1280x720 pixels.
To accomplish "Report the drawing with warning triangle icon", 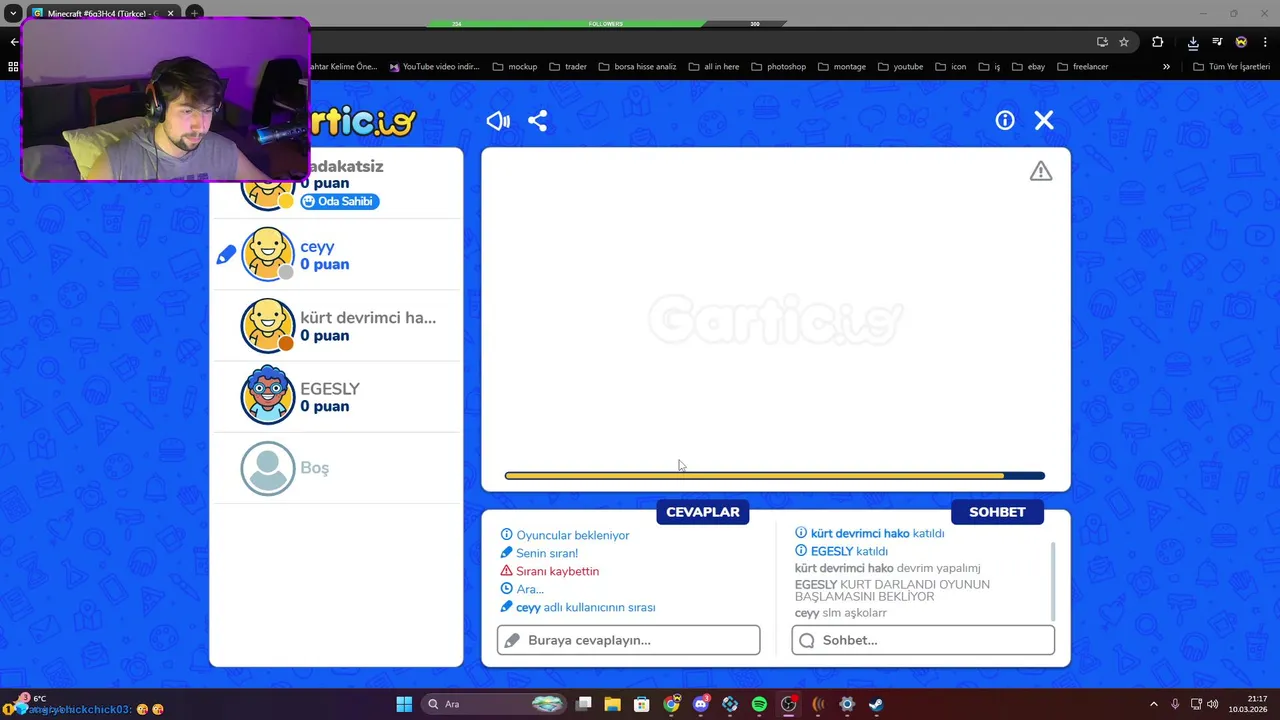I will coord(1041,171).
